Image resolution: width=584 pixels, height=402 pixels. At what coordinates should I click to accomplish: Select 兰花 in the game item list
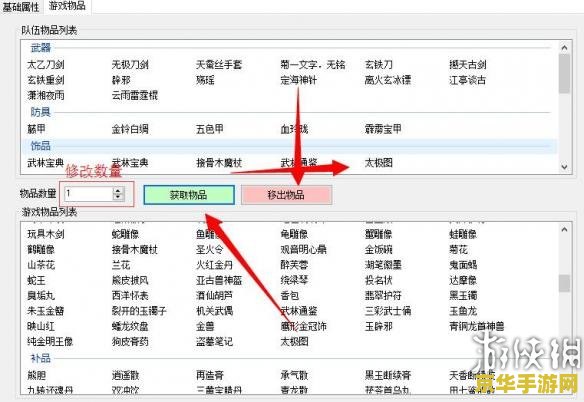(x=121, y=265)
